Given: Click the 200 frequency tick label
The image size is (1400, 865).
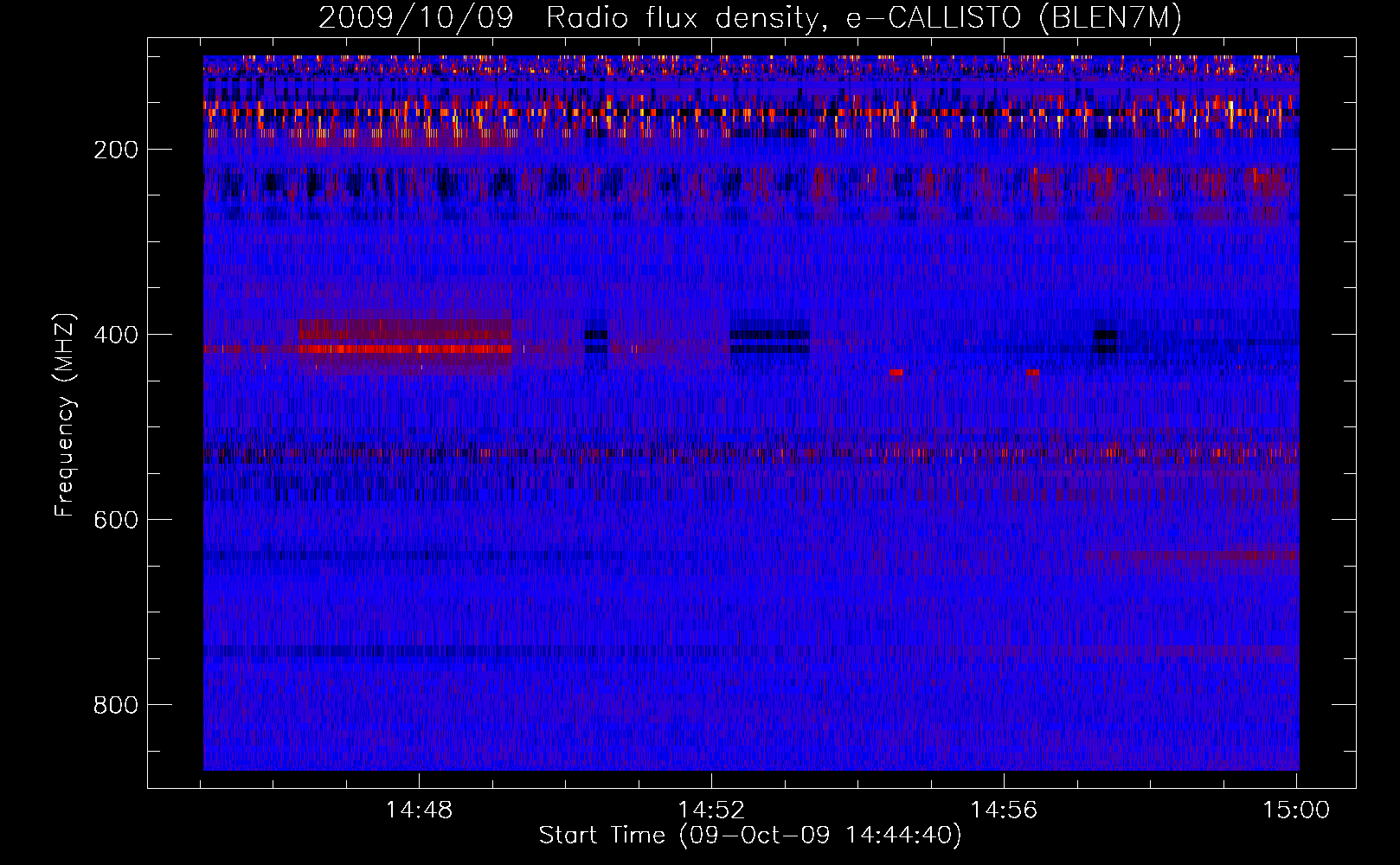Looking at the screenshot, I should coord(116,150).
